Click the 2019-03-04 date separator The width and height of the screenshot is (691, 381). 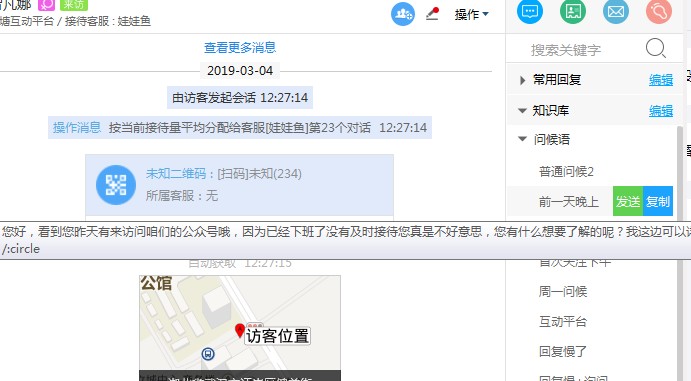tap(240, 70)
